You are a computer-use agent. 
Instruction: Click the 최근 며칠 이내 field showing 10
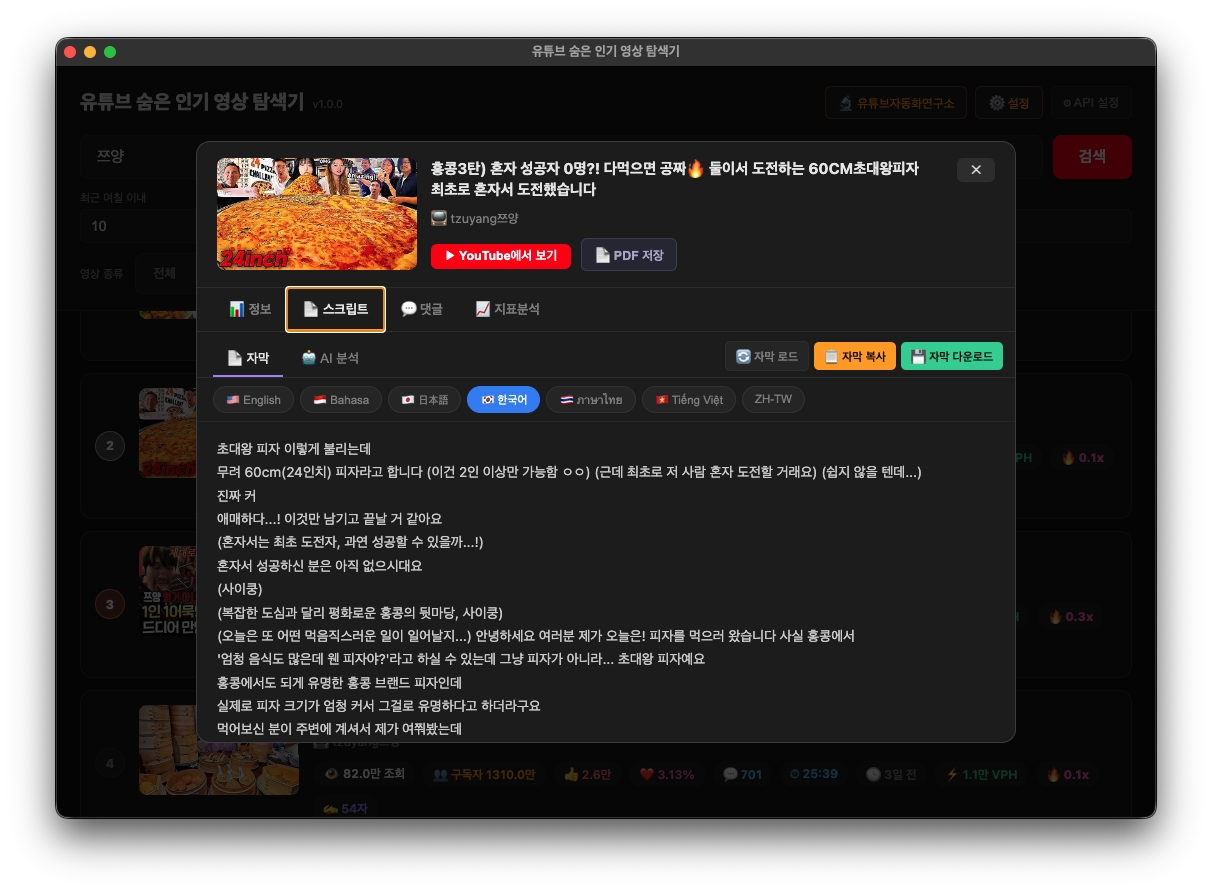[138, 226]
